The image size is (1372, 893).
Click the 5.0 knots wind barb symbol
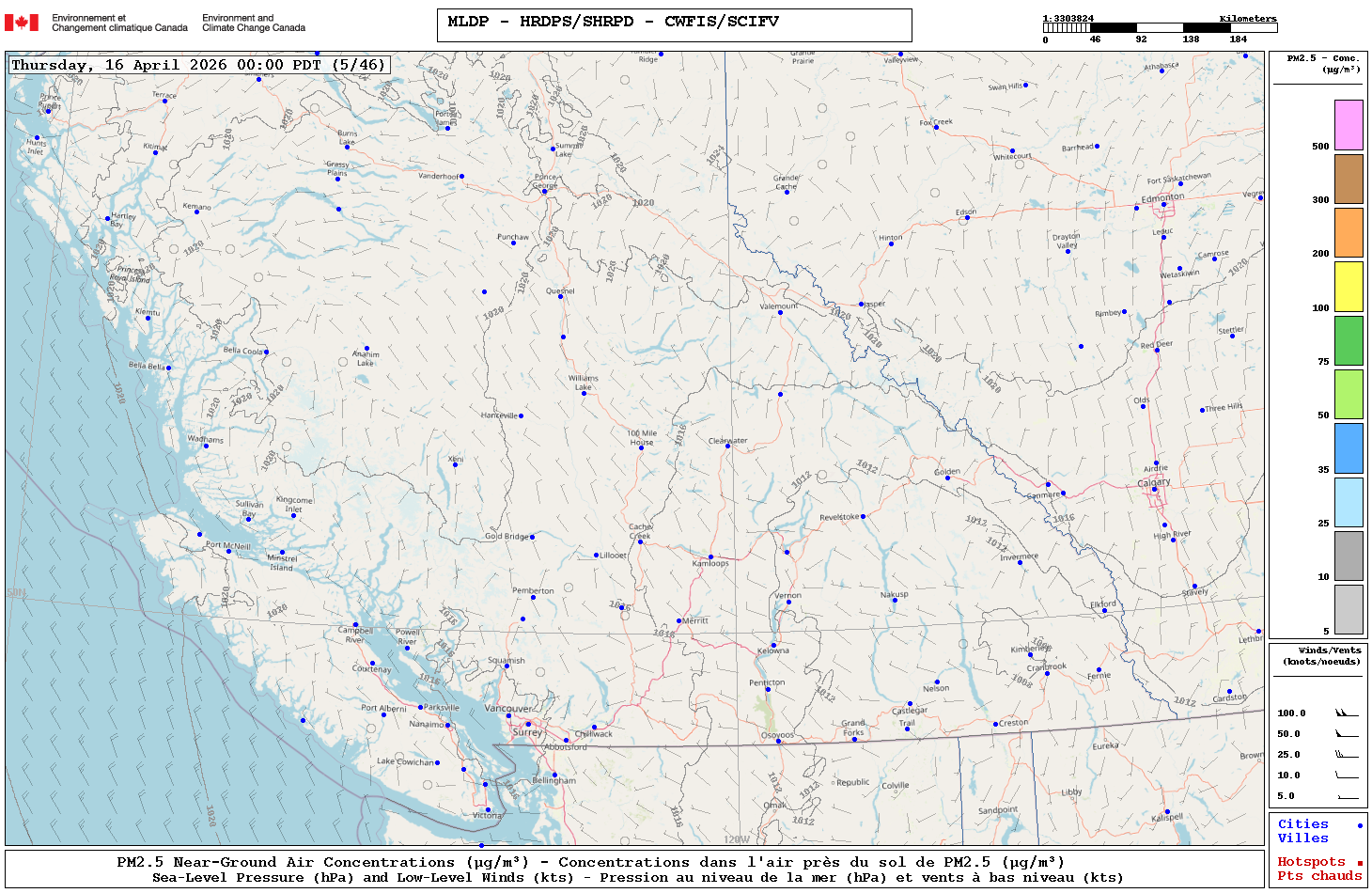tap(1347, 796)
